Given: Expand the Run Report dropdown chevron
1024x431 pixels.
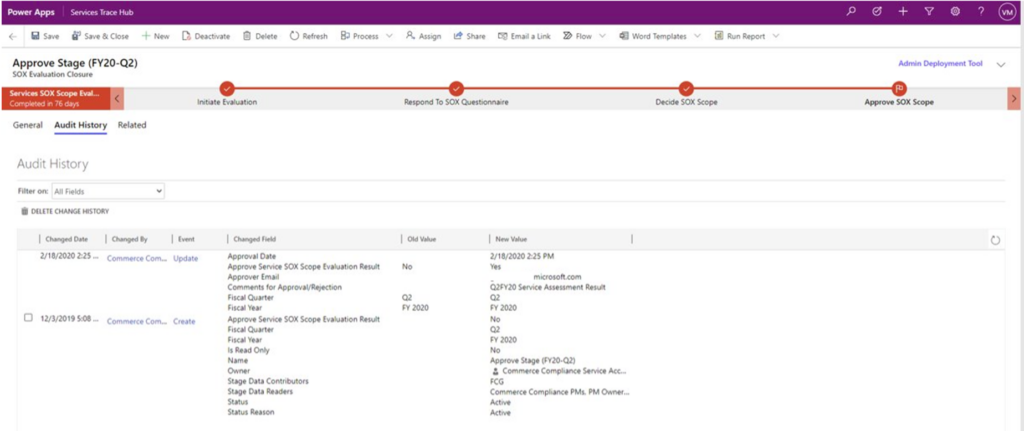Looking at the screenshot, I should tap(776, 37).
